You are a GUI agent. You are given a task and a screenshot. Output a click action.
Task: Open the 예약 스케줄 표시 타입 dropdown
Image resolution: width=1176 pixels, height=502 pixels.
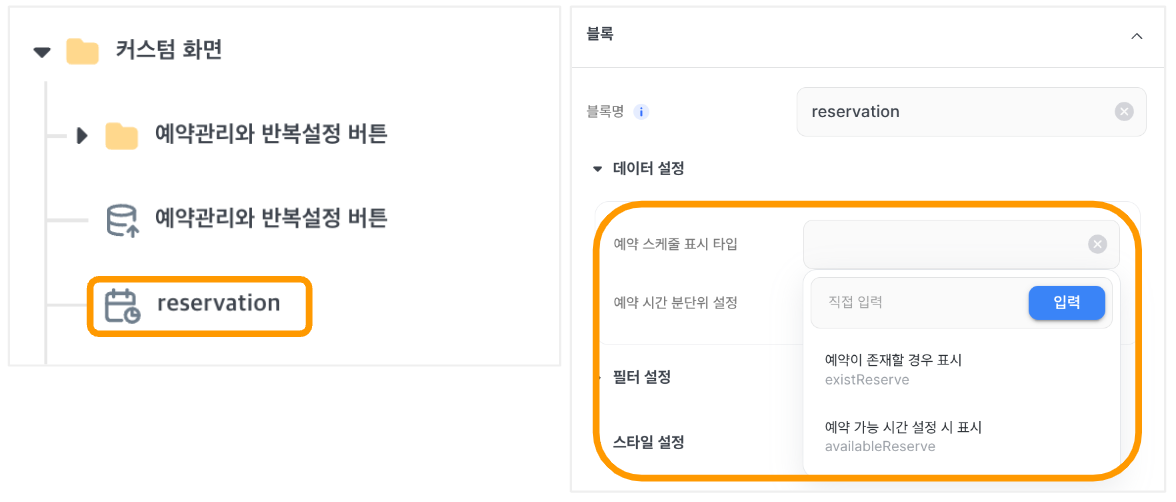click(961, 244)
